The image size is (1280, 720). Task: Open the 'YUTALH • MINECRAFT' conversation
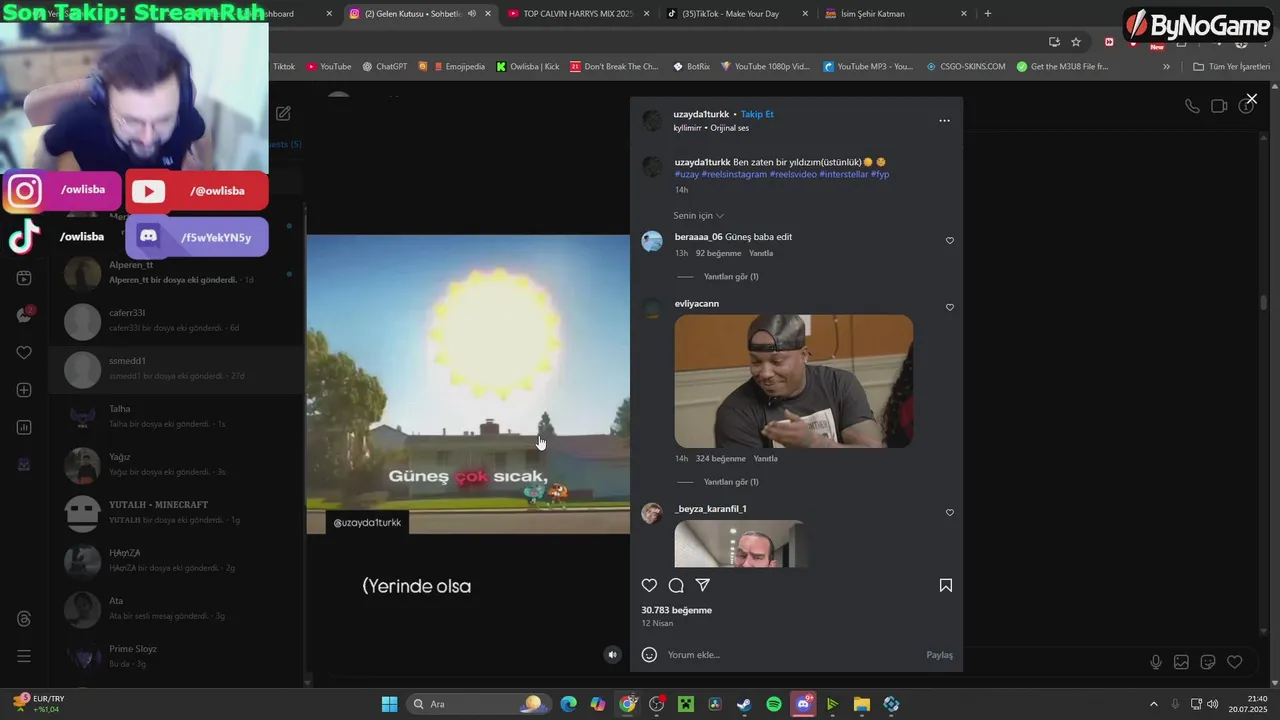175,513
